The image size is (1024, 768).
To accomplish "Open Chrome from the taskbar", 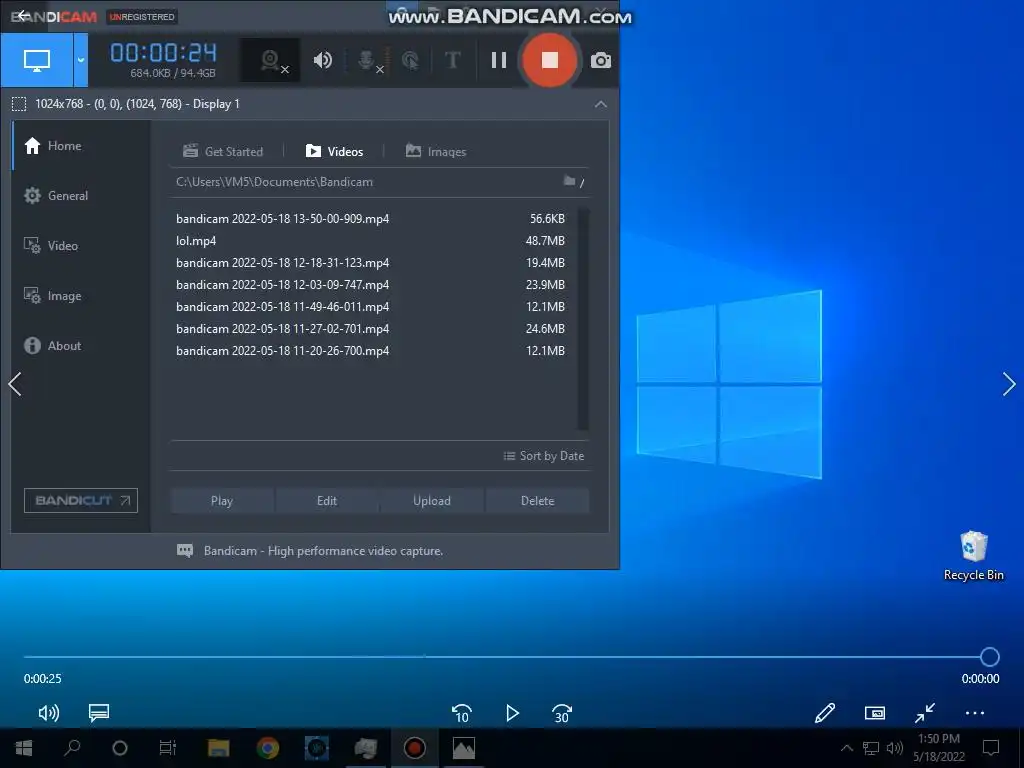I will (x=267, y=748).
